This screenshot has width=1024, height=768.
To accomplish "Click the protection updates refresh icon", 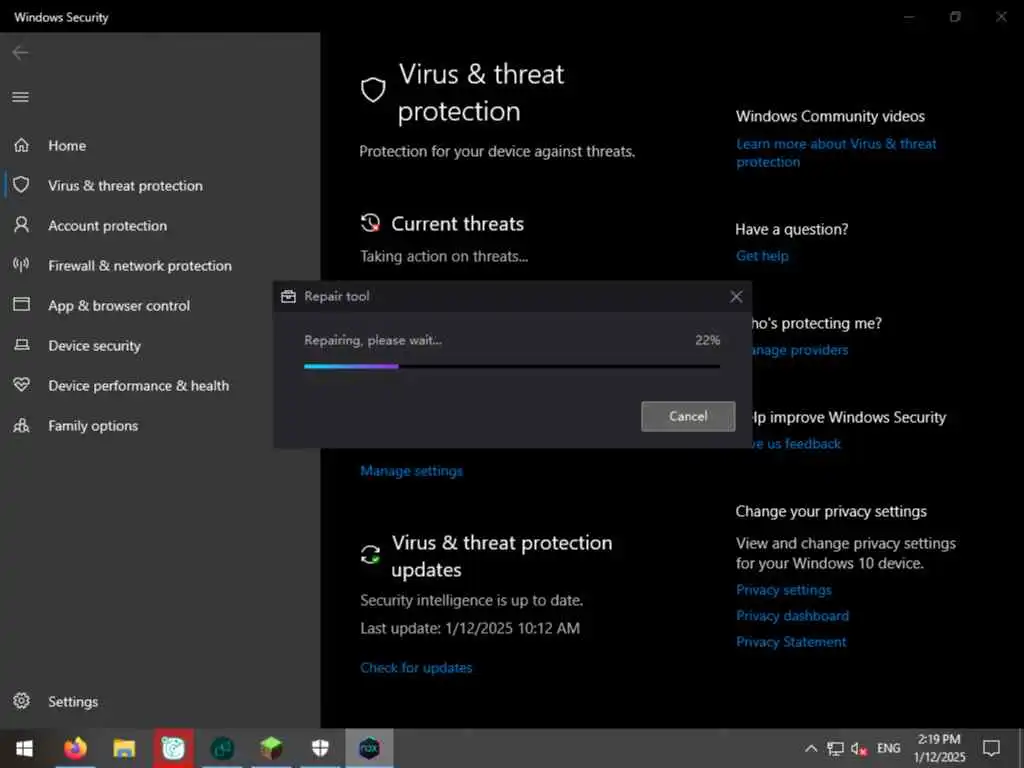I will (x=370, y=554).
